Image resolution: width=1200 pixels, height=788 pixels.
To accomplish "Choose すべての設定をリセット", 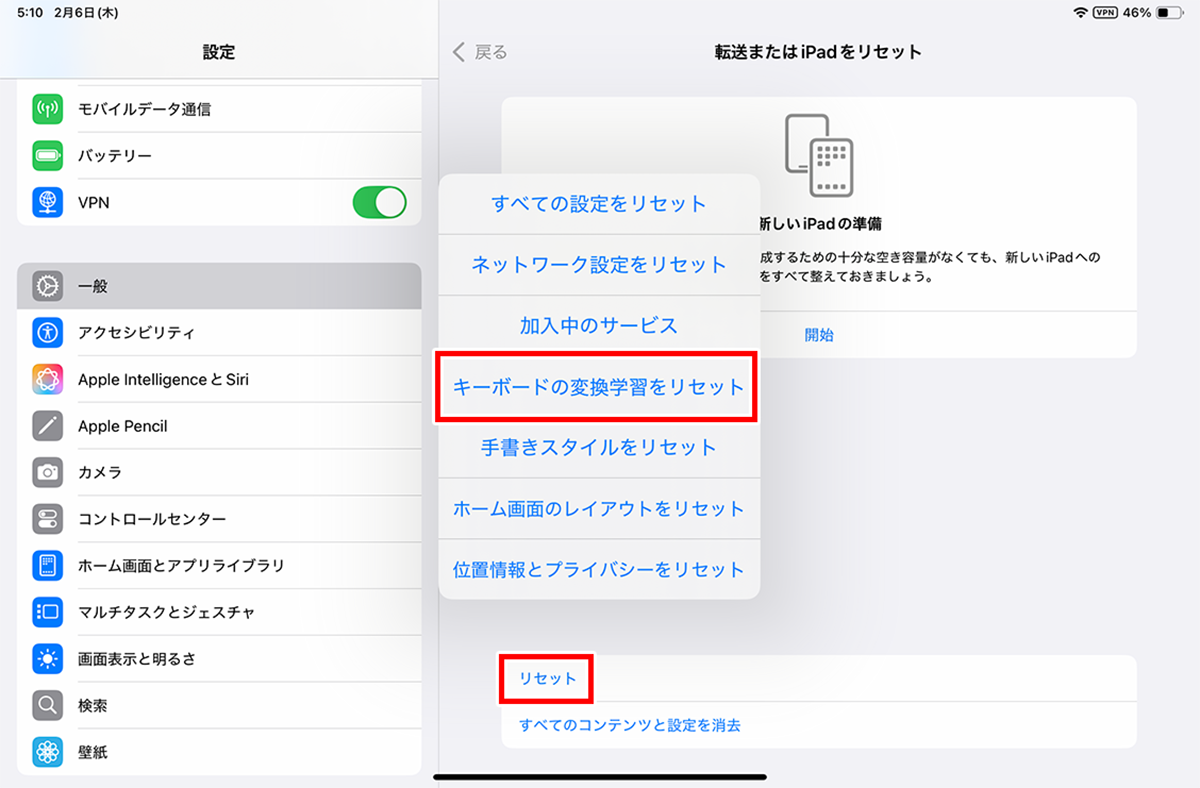I will pyautogui.click(x=599, y=204).
